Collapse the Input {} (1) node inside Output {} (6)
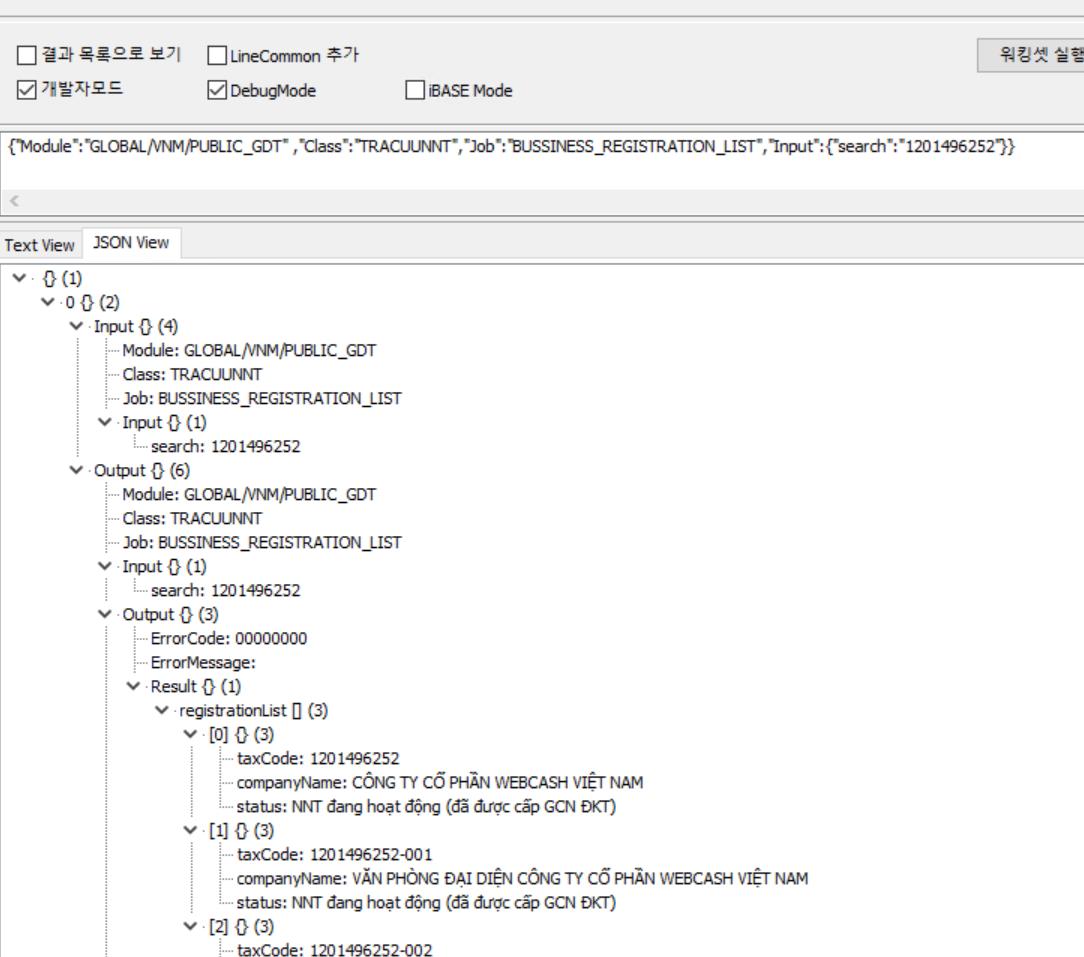The image size is (1084, 957). [104, 566]
